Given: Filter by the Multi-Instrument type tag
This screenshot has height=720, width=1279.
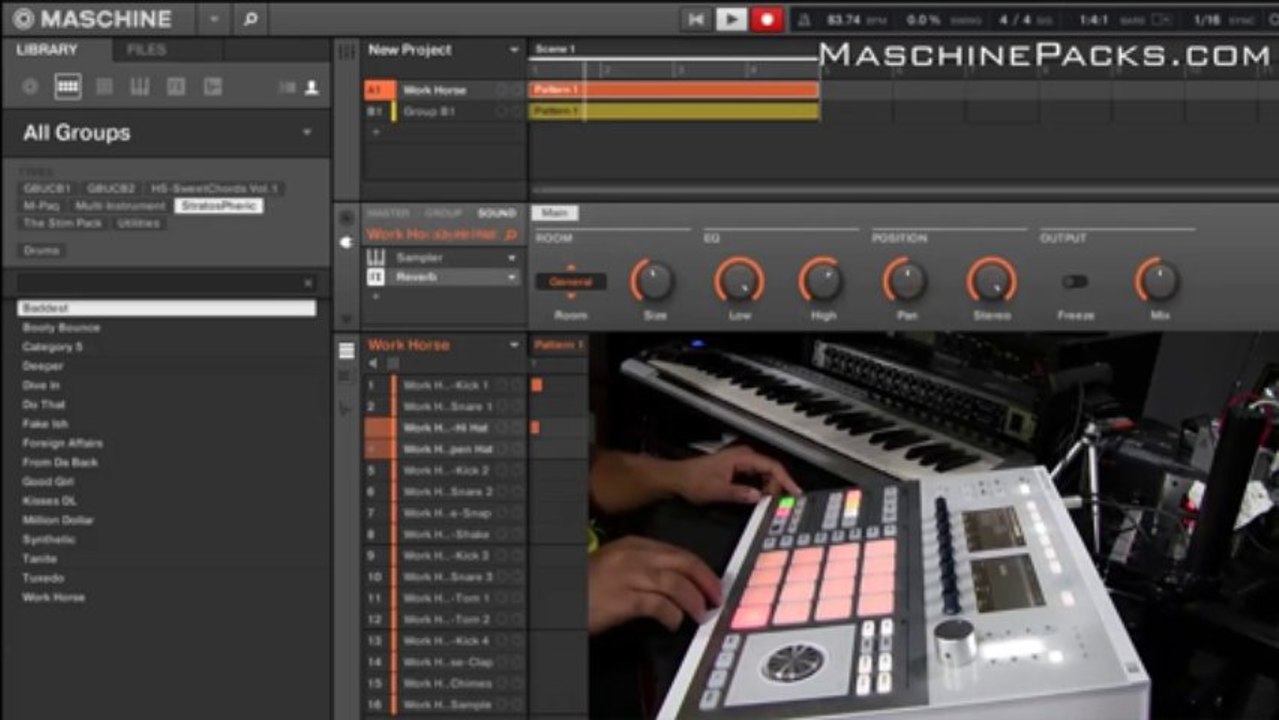Looking at the screenshot, I should point(121,206).
